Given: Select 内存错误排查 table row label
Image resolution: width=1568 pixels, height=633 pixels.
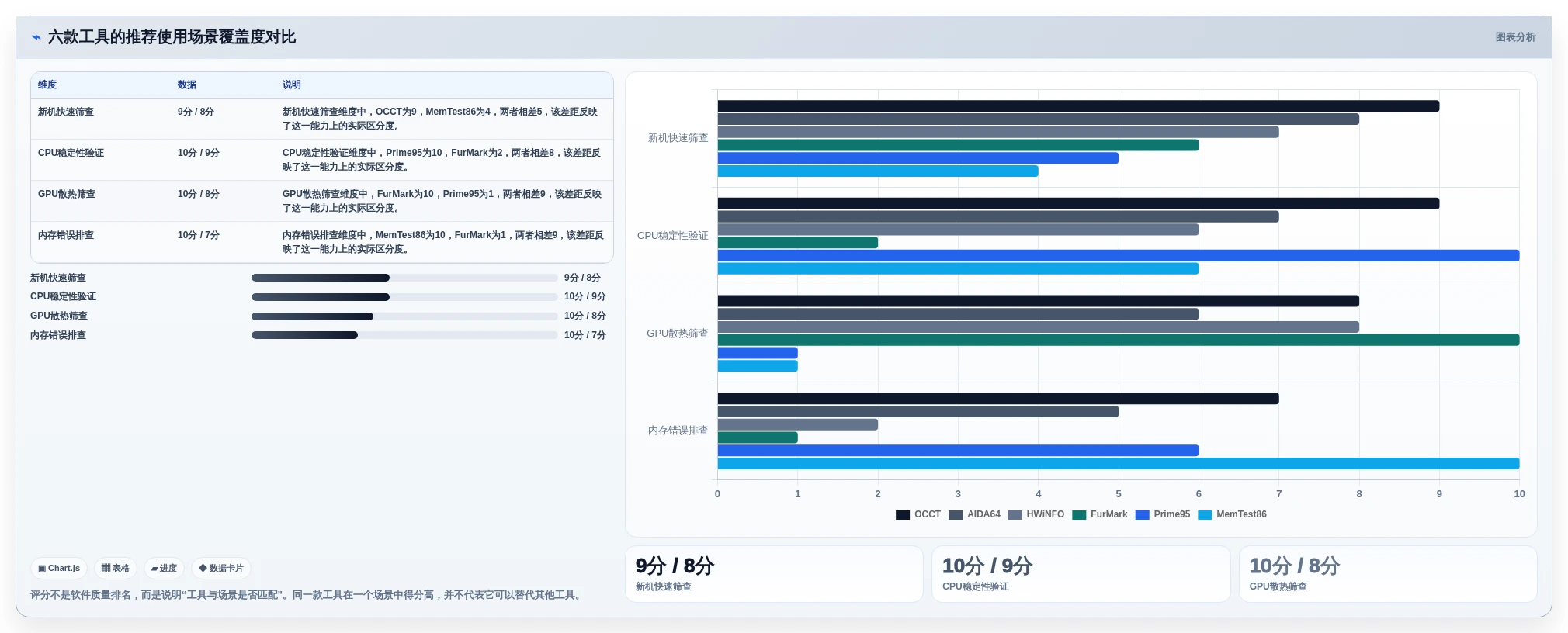Looking at the screenshot, I should tap(66, 235).
